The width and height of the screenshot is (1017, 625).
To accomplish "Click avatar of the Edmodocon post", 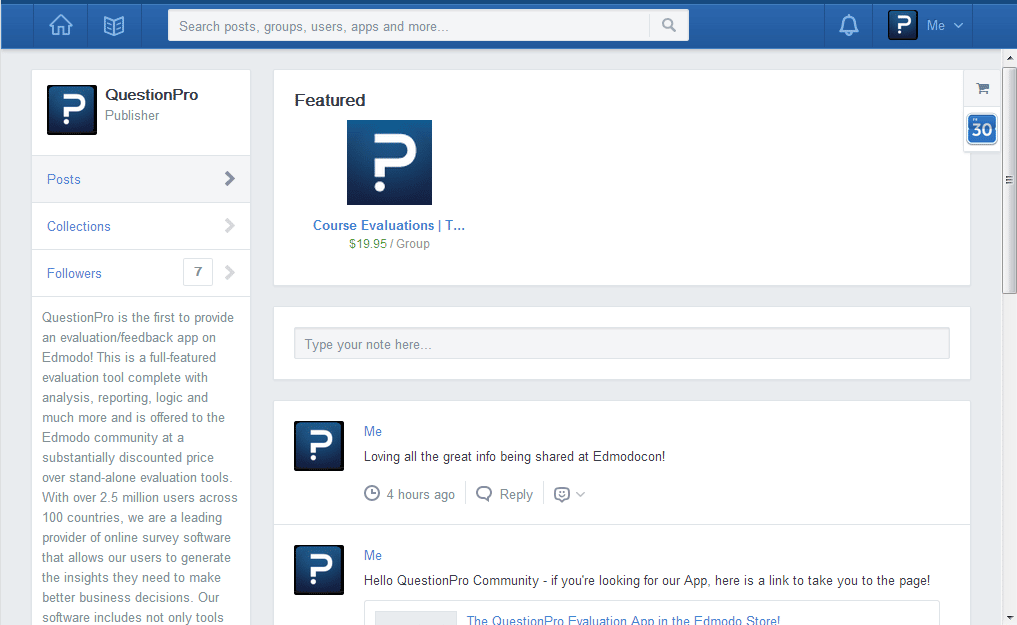I will click(x=319, y=446).
